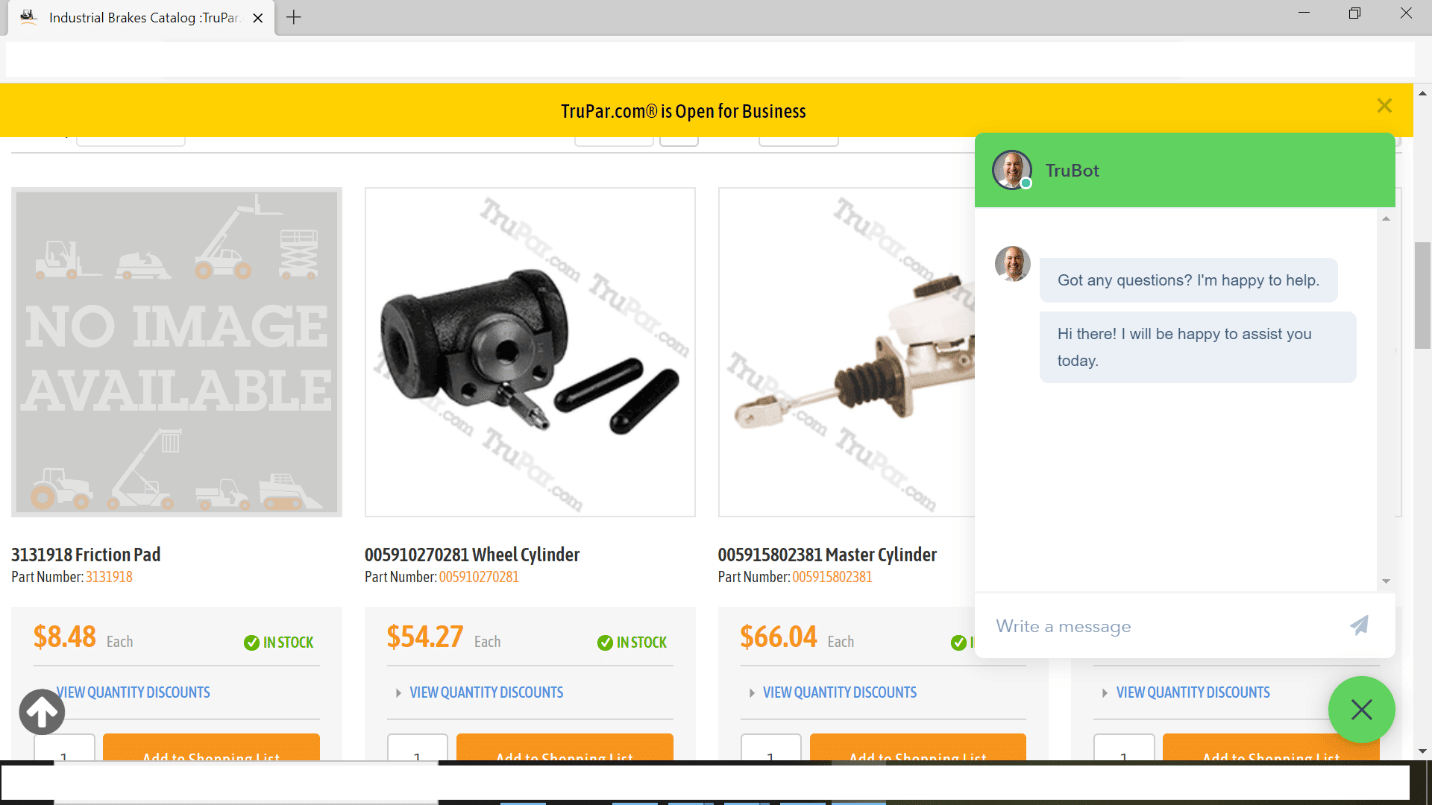Close the TruBot chat with green X button
The width and height of the screenshot is (1432, 805).
point(1361,710)
